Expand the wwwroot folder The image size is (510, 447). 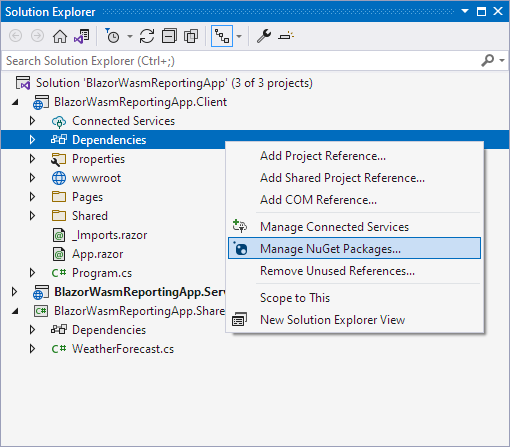point(32,178)
